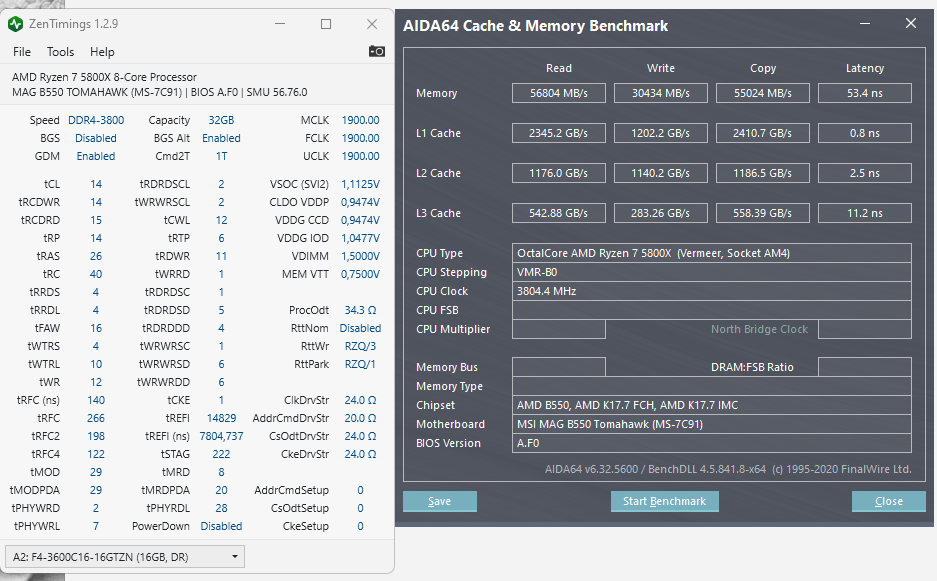The image size is (937, 581).
Task: Select the L3 Cache Write result
Action: coord(661,213)
